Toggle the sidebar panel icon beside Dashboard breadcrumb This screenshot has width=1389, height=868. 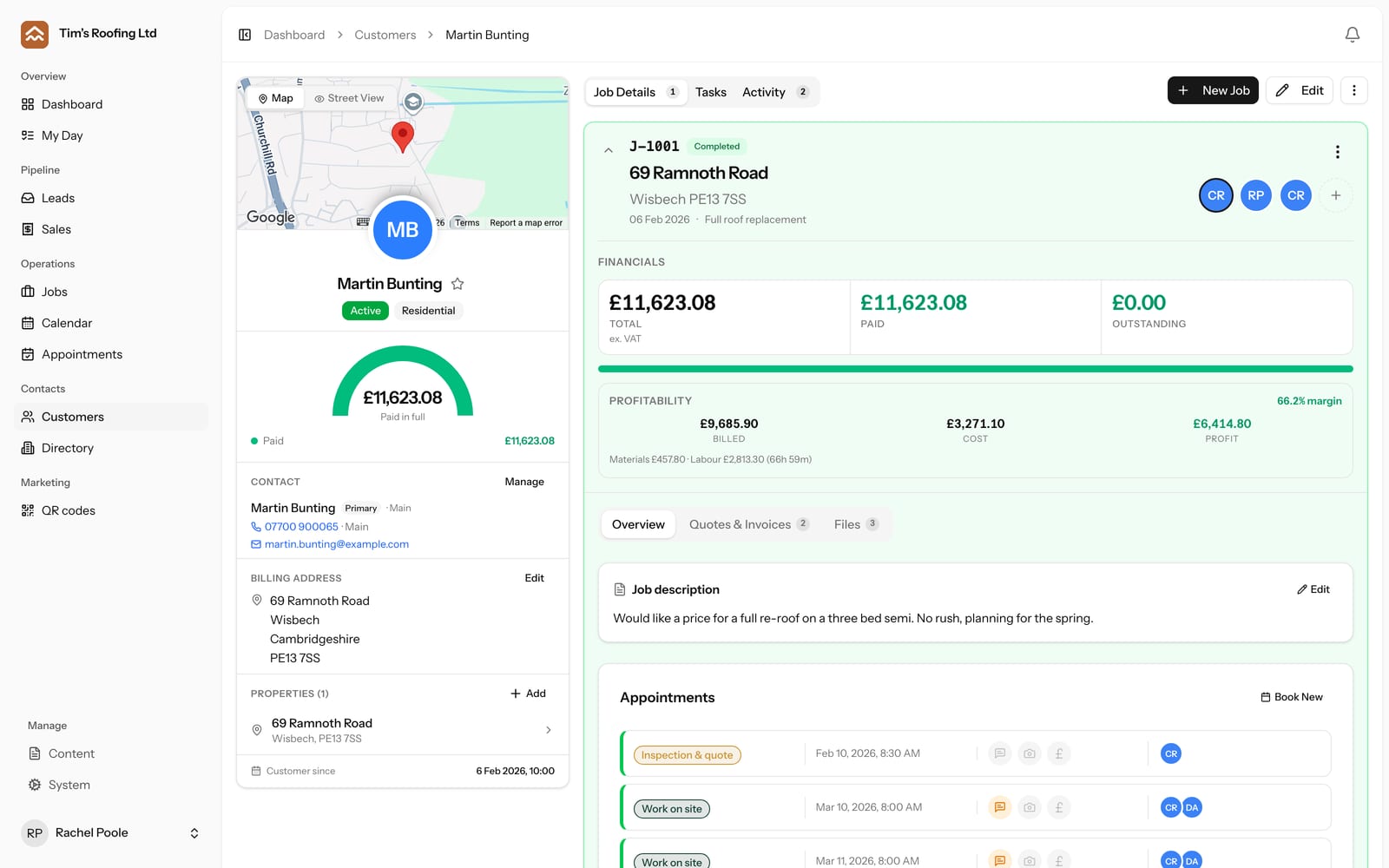coord(245,35)
